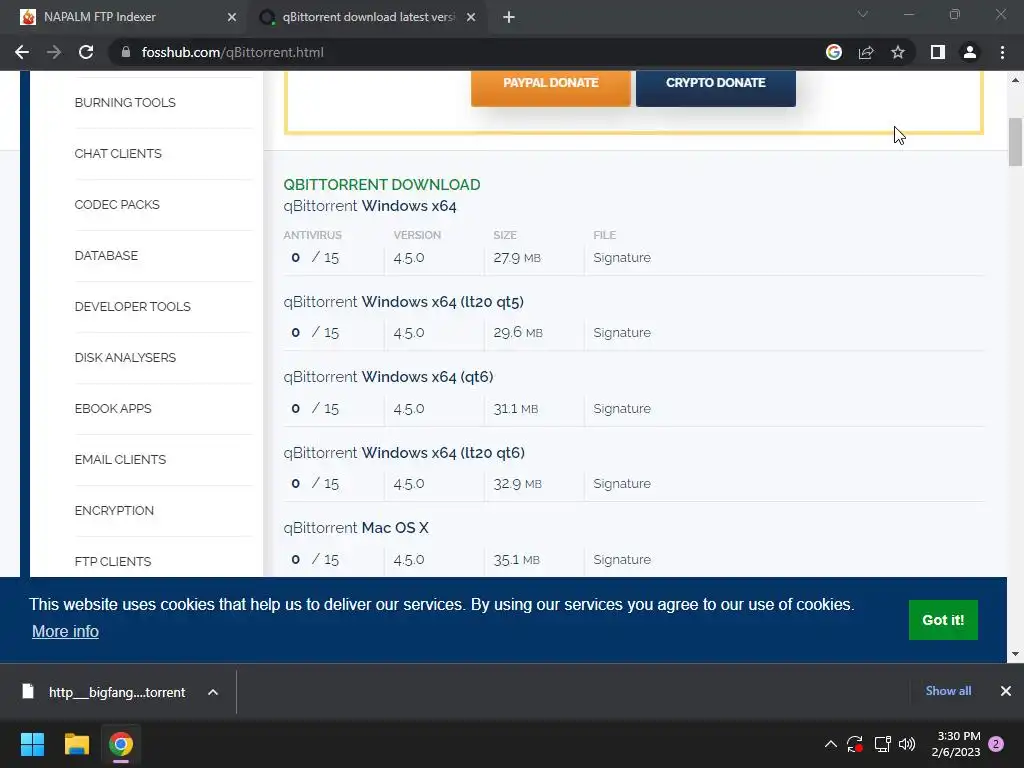Click the 35.1 MB size value
Image resolution: width=1024 pixels, height=768 pixels.
(516, 559)
